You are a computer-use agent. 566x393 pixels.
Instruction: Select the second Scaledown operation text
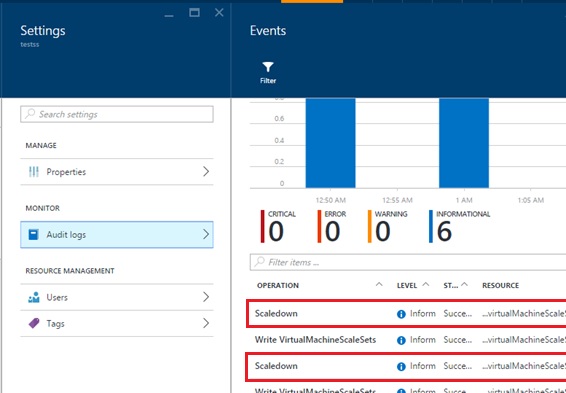coord(276,366)
